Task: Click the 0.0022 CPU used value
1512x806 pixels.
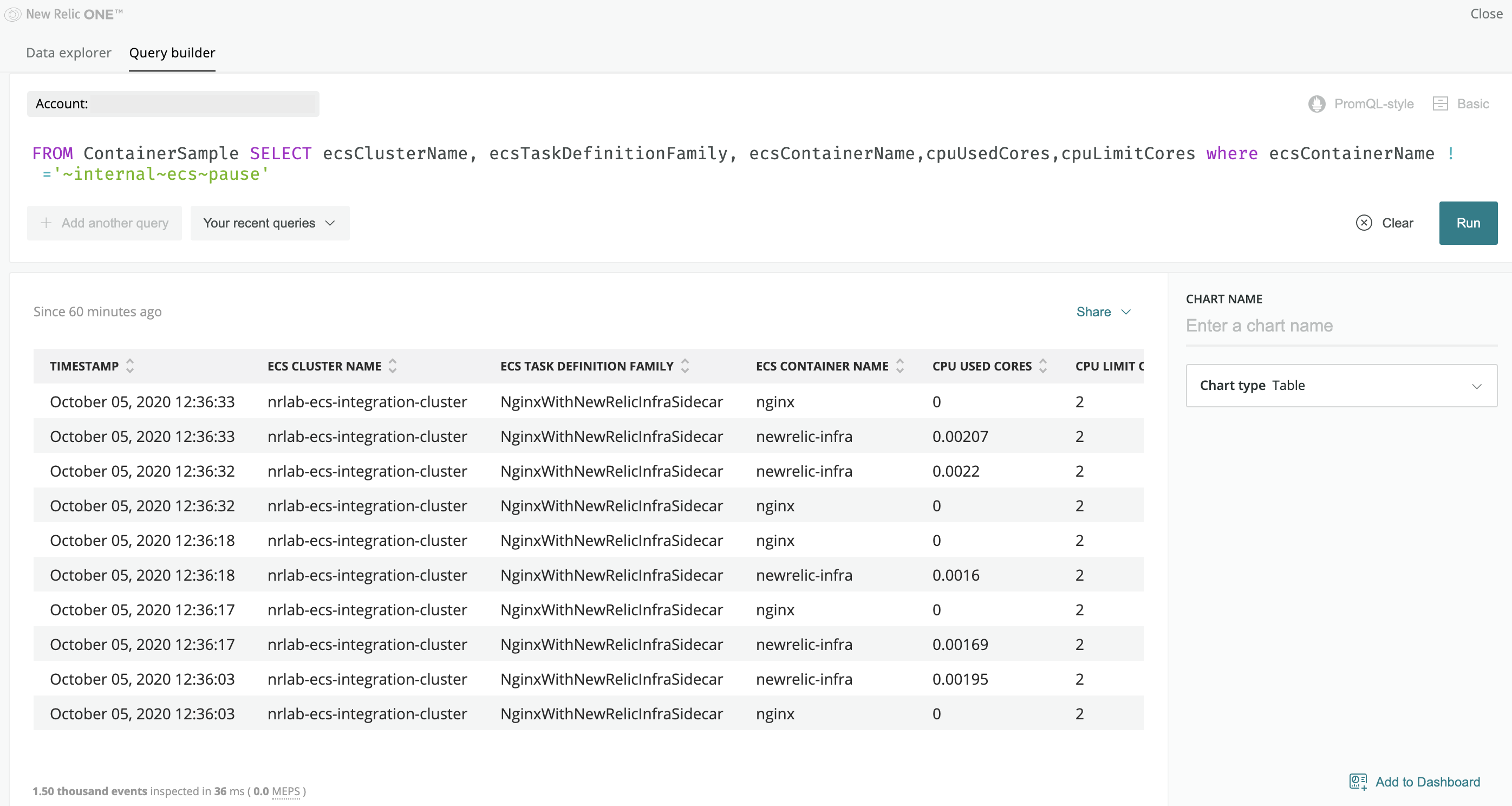Action: coord(956,471)
